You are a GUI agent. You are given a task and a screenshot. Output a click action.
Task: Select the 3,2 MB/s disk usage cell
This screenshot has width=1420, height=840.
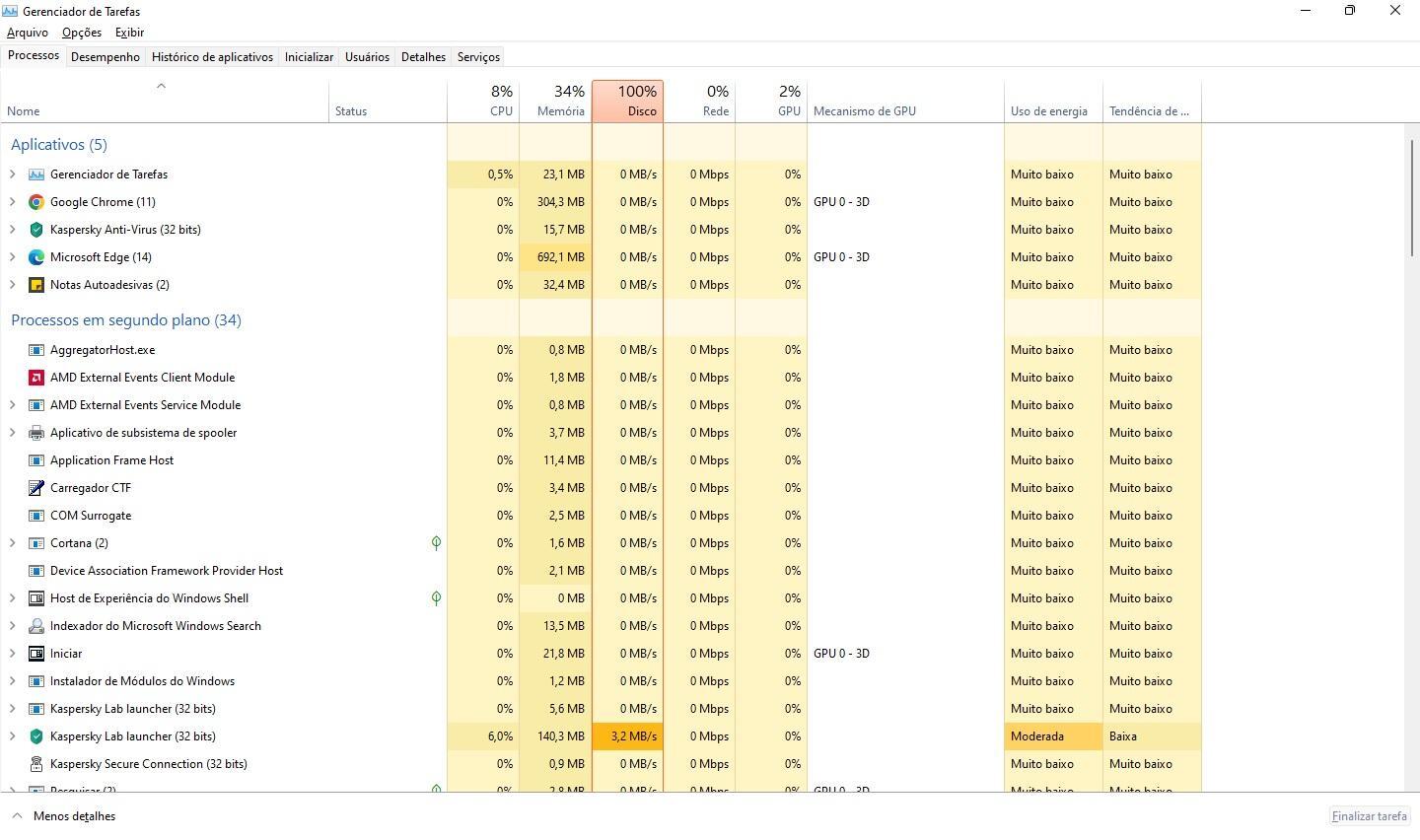[627, 736]
